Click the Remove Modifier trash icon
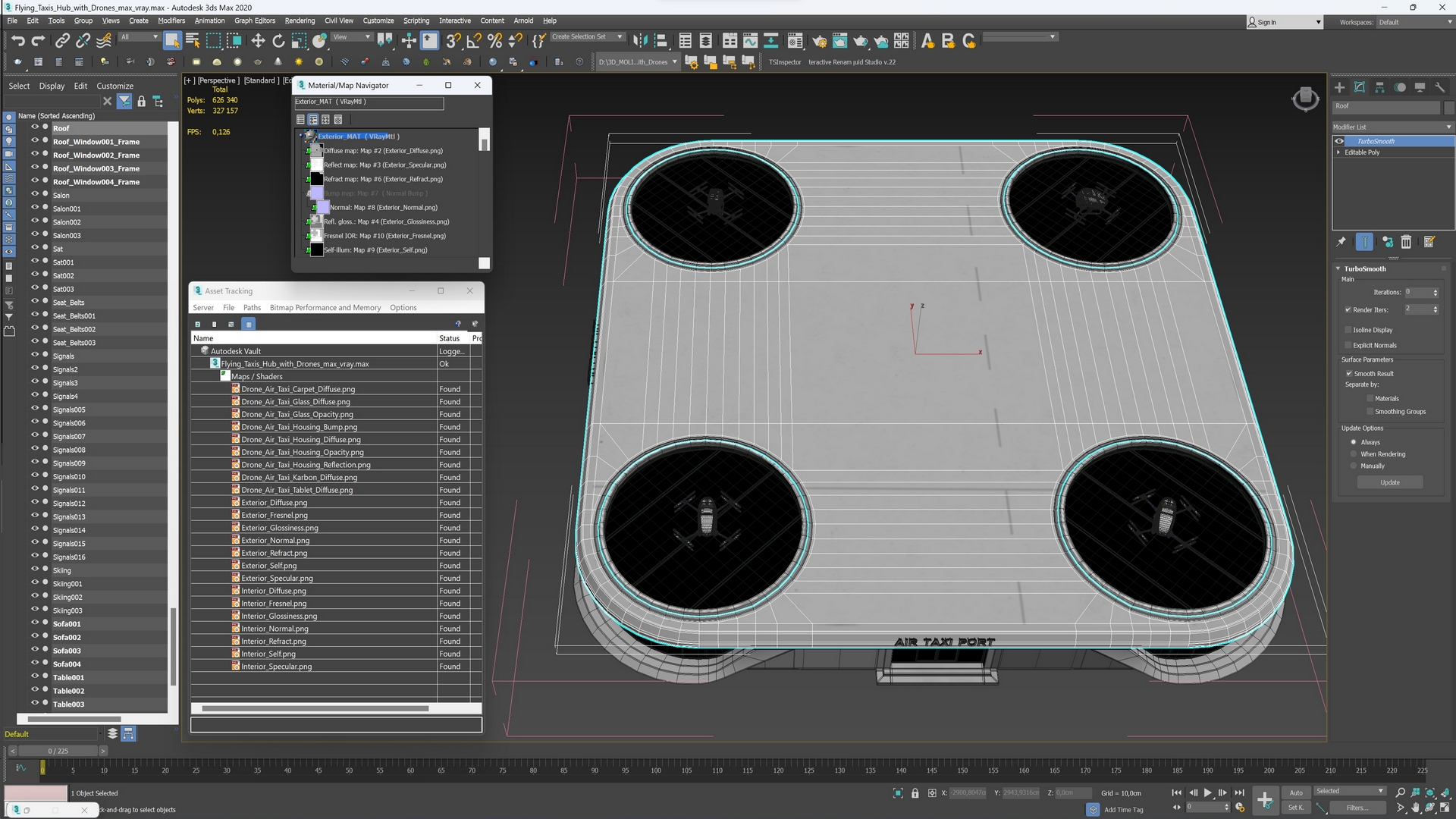Image resolution: width=1456 pixels, height=819 pixels. click(1406, 242)
